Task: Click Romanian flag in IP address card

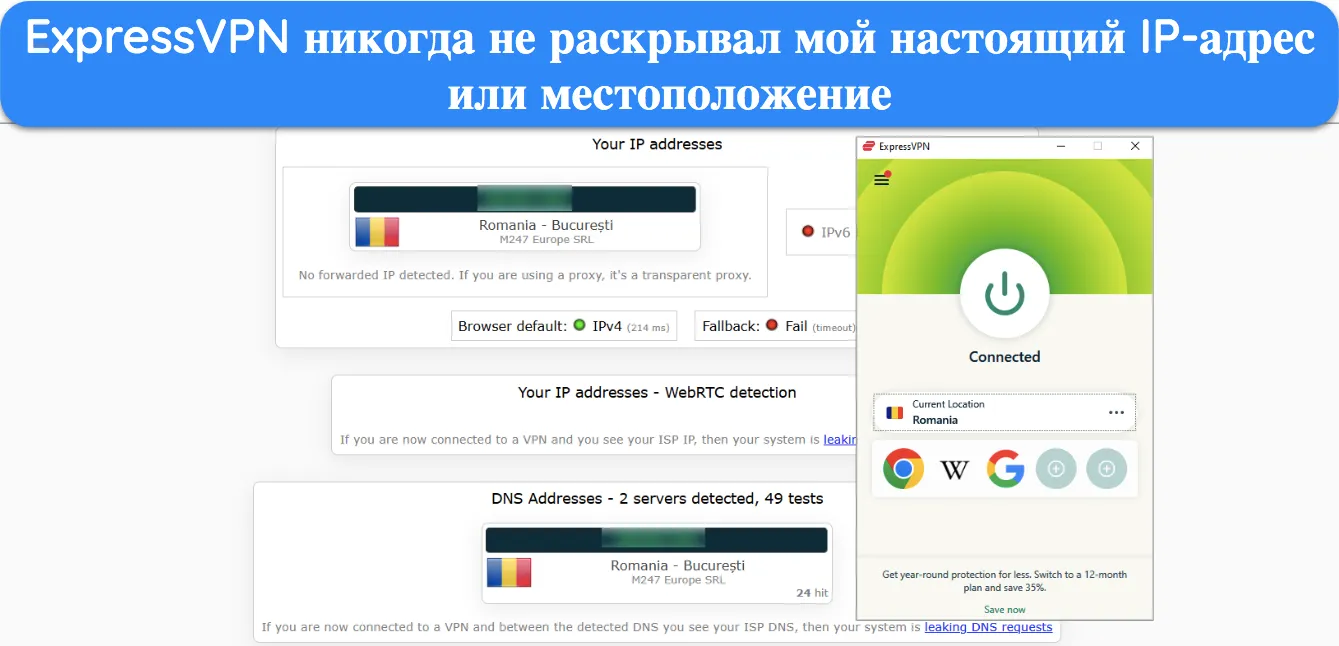Action: click(377, 232)
